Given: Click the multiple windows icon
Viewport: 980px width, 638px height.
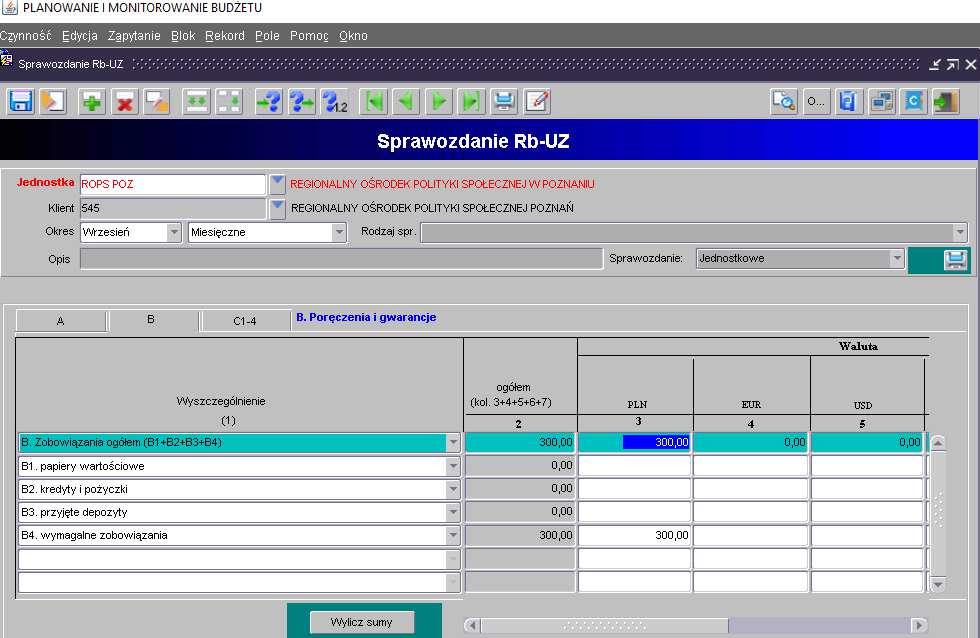Looking at the screenshot, I should click(881, 101).
